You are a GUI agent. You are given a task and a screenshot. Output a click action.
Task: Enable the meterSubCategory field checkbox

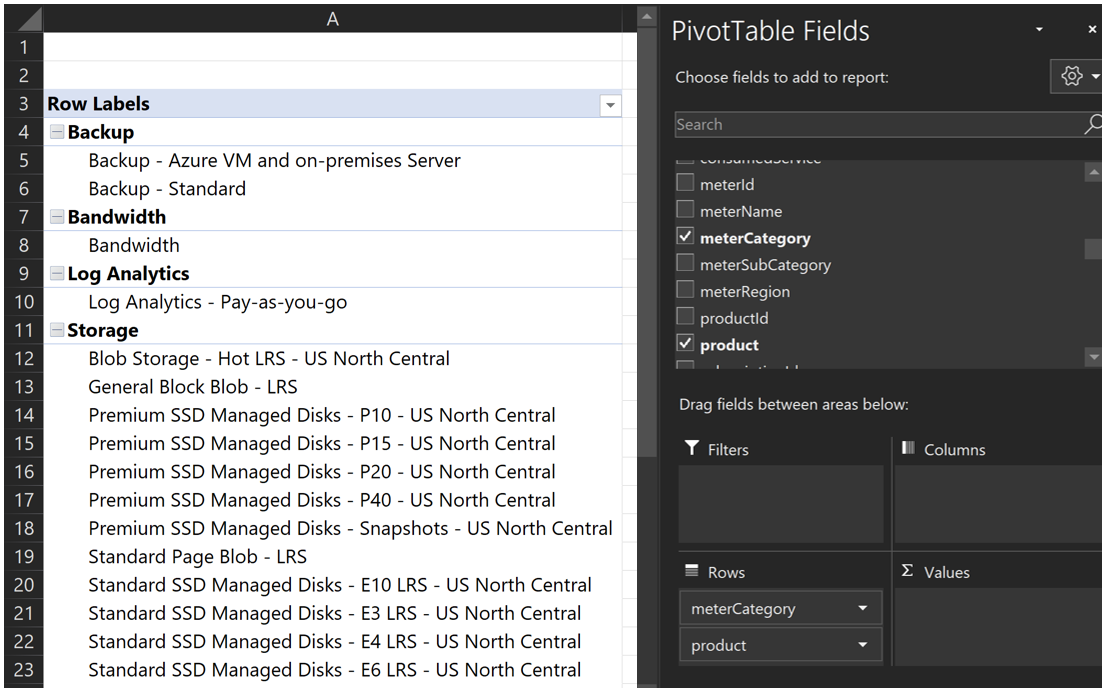(x=685, y=264)
